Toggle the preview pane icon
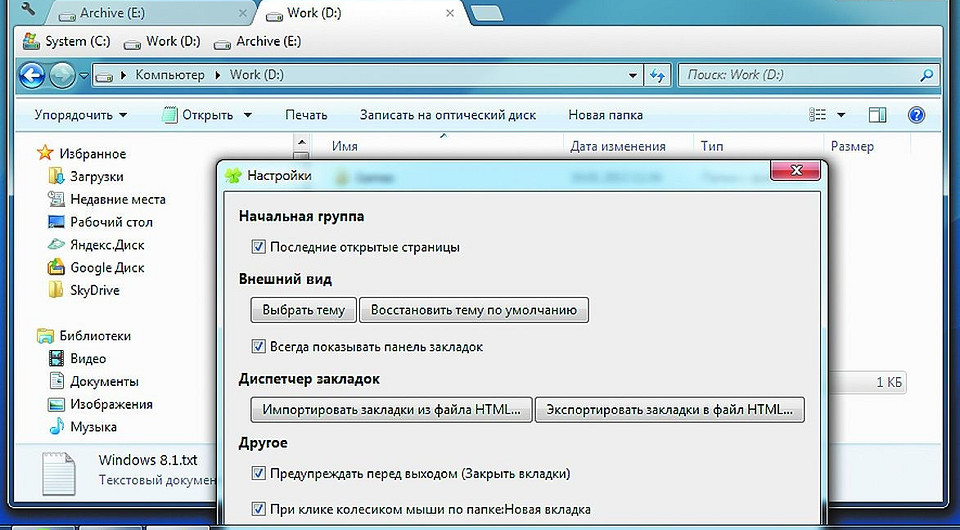Screen dimensions: 960x530 point(877,114)
